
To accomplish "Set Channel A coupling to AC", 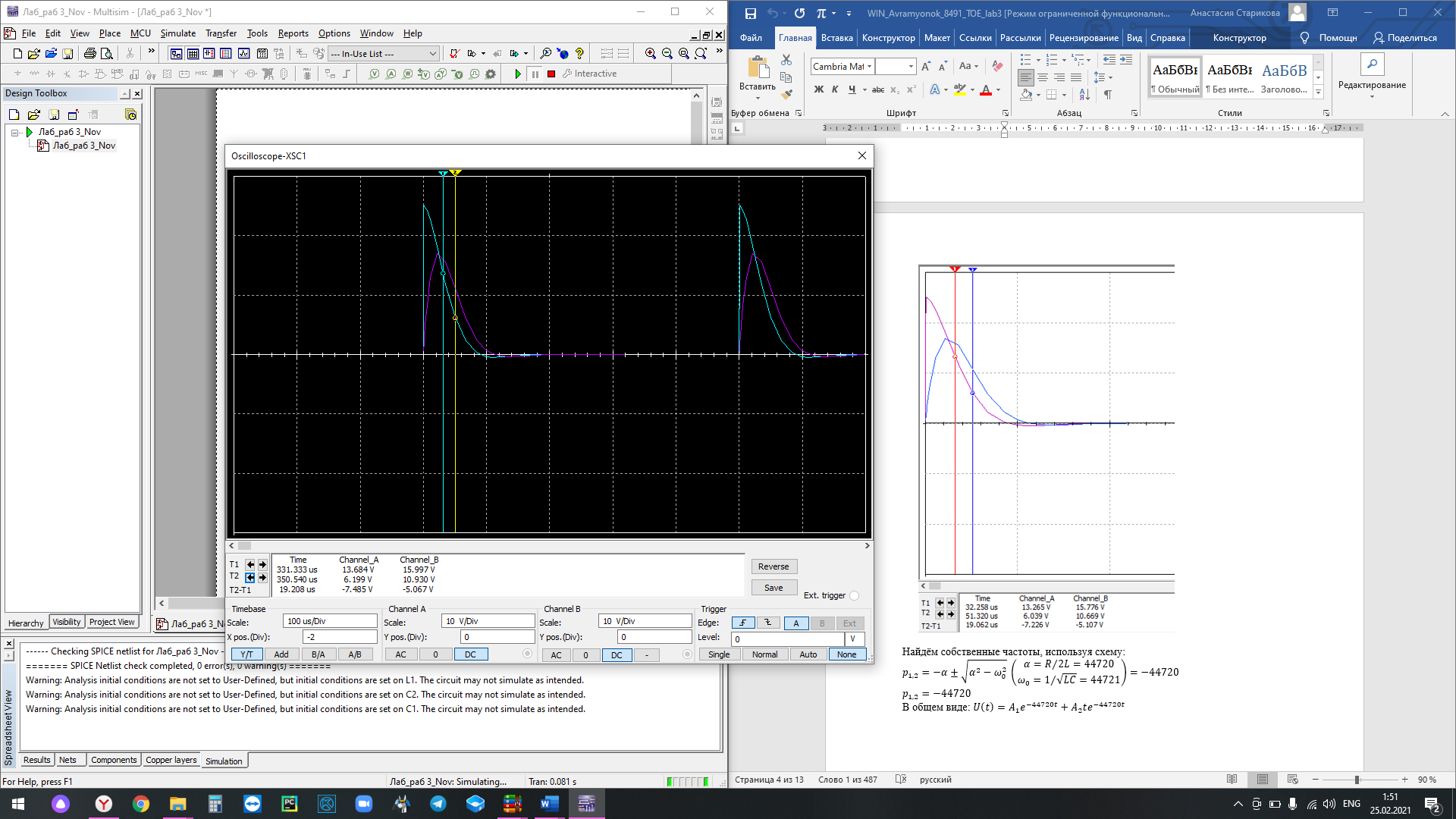I will click(x=401, y=654).
